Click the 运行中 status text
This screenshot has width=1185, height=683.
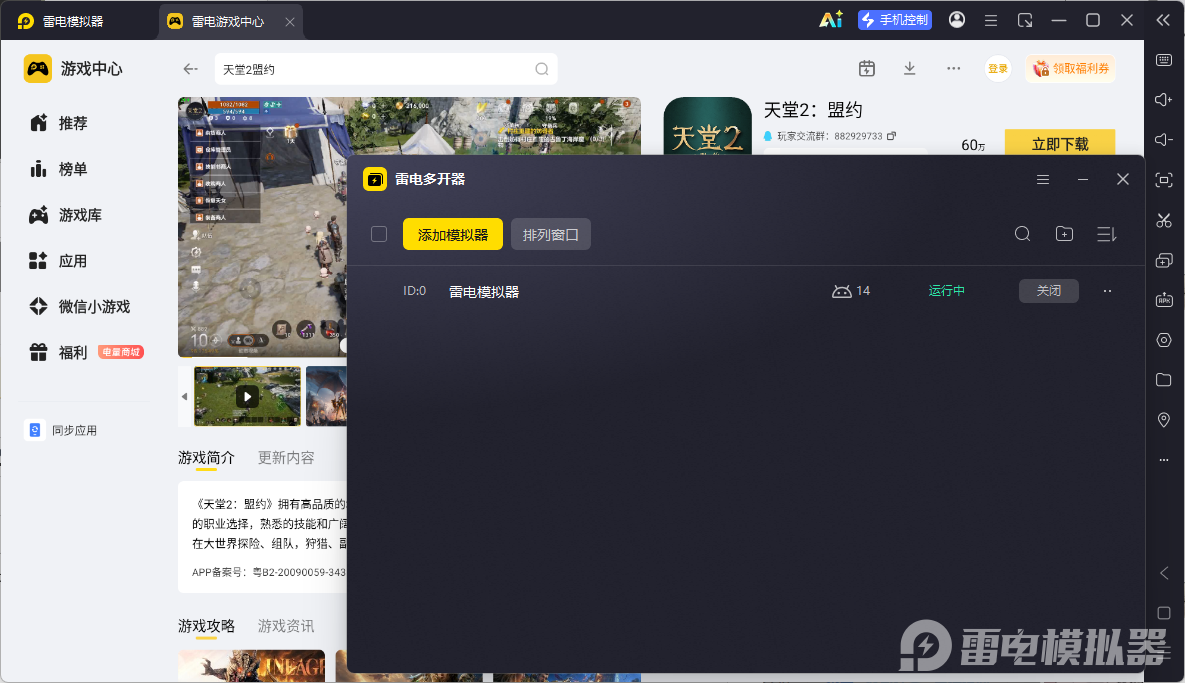946,291
